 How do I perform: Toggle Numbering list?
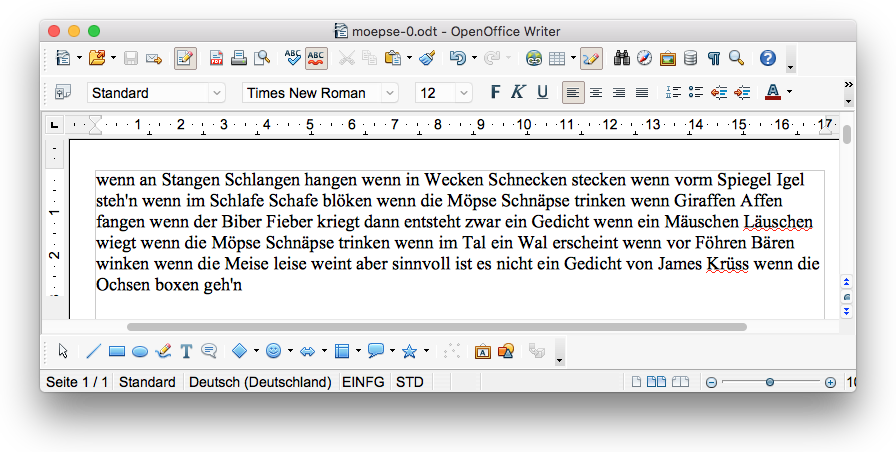tap(673, 93)
